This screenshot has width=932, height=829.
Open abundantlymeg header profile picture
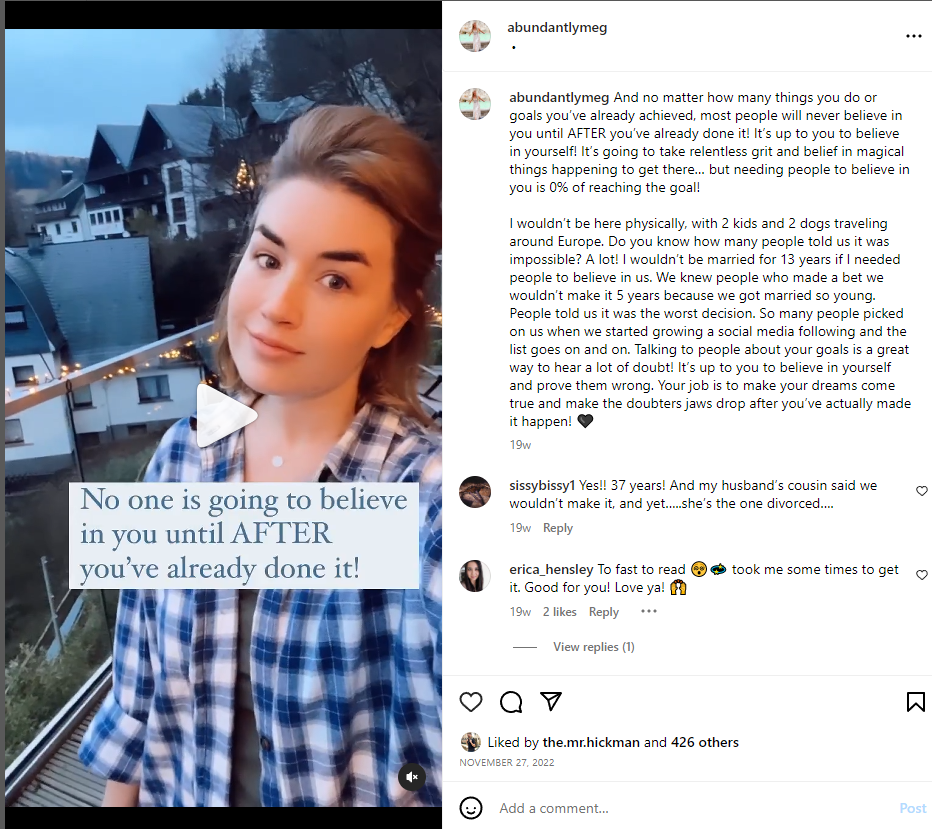coord(475,36)
